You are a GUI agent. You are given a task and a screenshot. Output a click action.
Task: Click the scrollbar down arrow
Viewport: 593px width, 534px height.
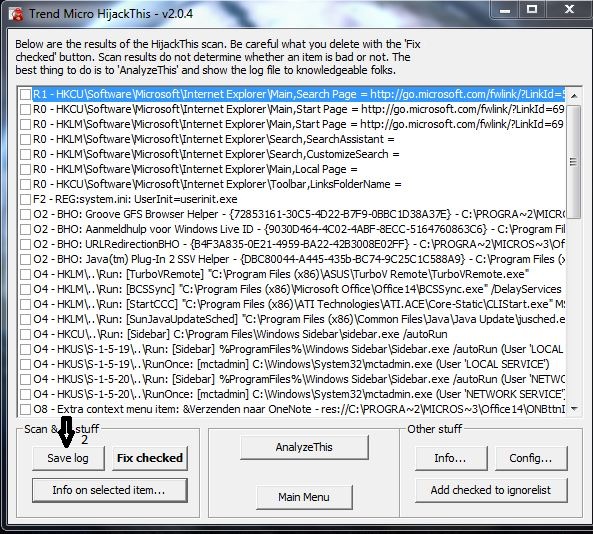tap(574, 408)
